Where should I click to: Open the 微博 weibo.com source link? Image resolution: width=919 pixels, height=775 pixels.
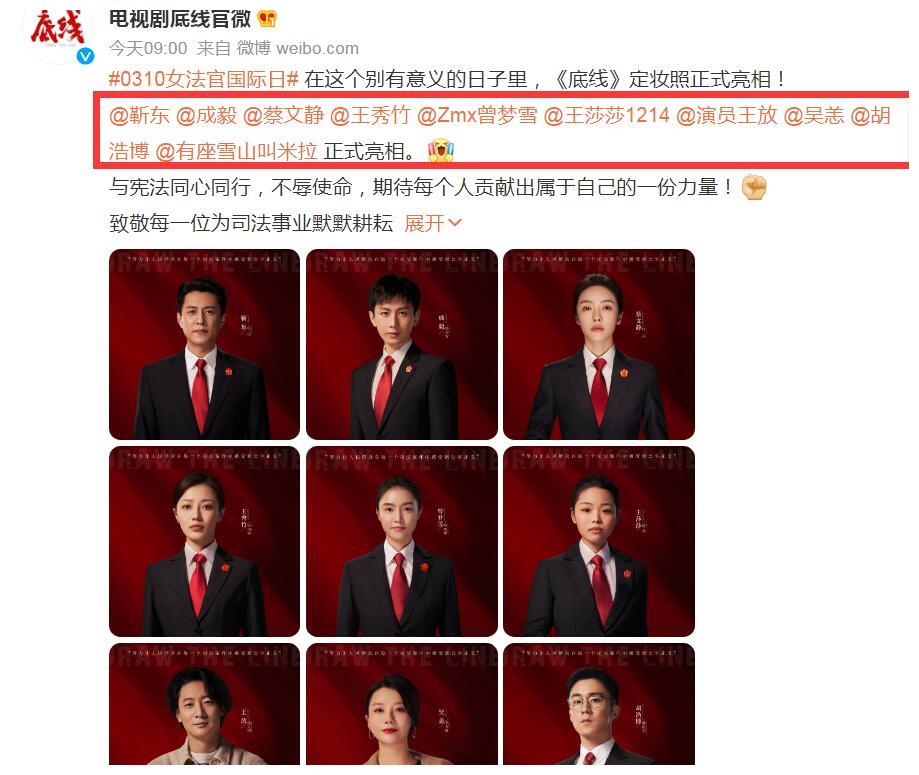297,48
